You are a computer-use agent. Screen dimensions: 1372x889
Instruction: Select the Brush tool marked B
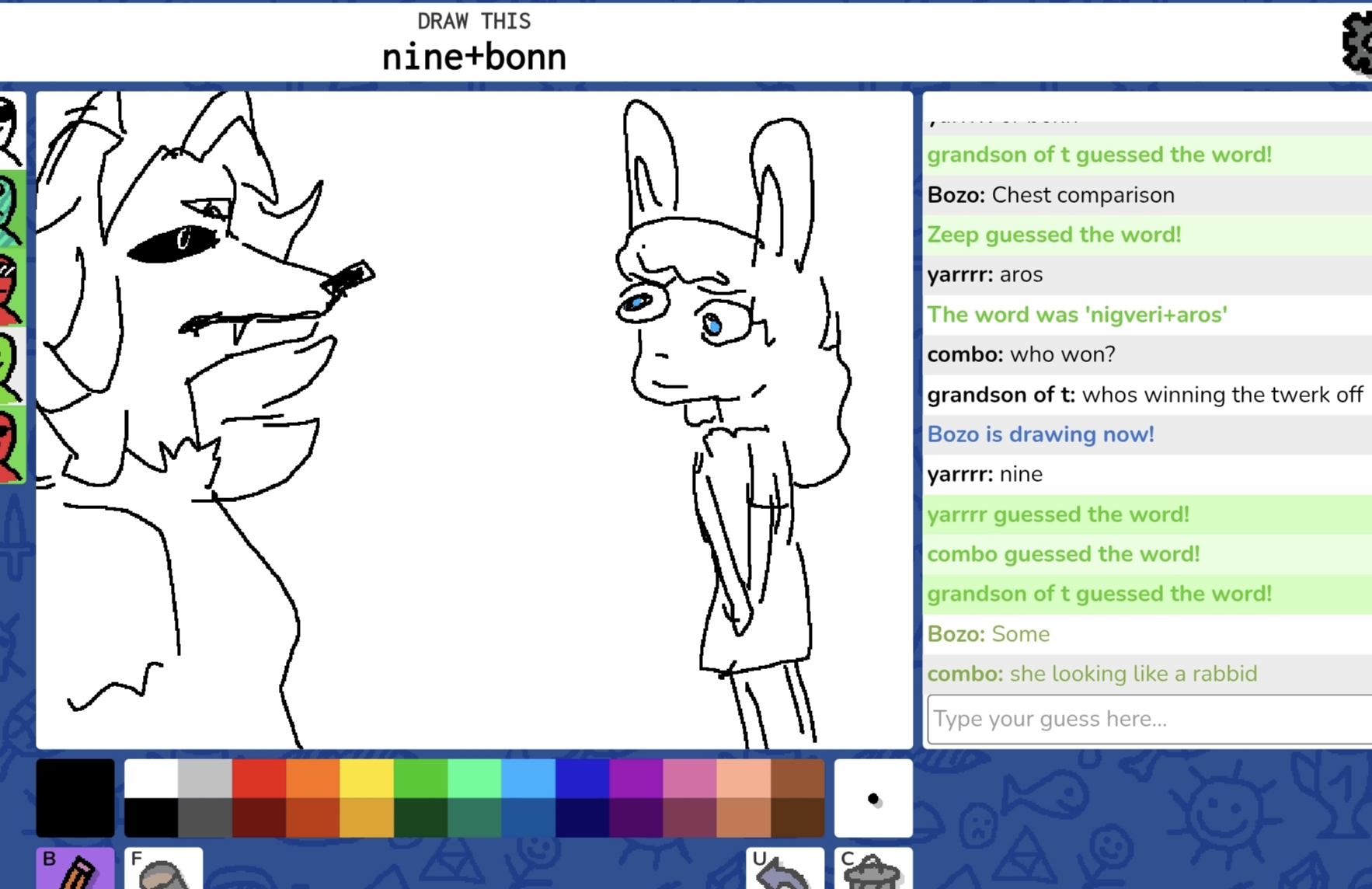[75, 868]
